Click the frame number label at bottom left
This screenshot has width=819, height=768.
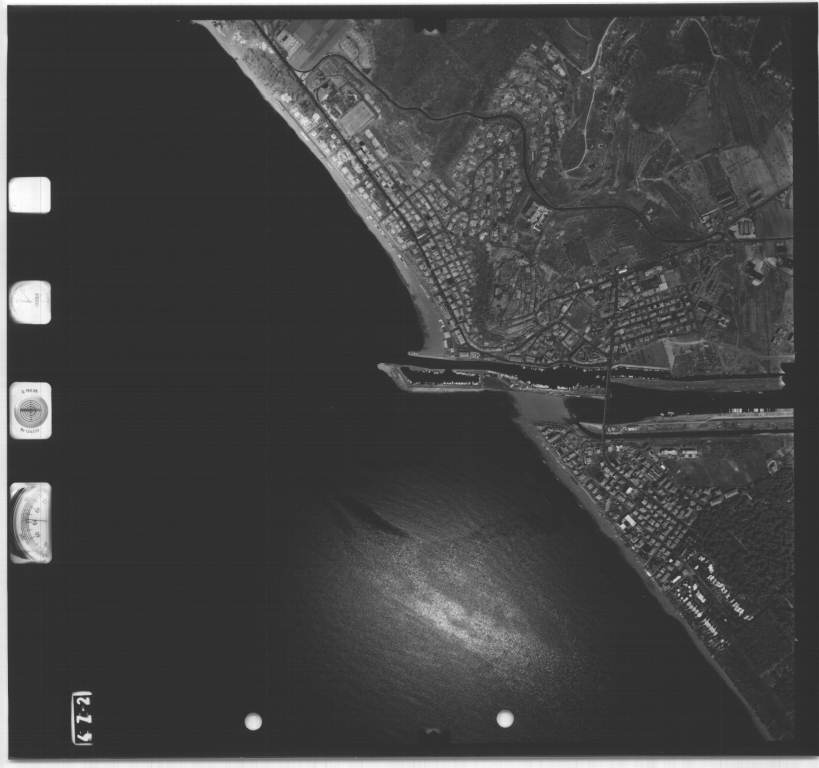82,717
